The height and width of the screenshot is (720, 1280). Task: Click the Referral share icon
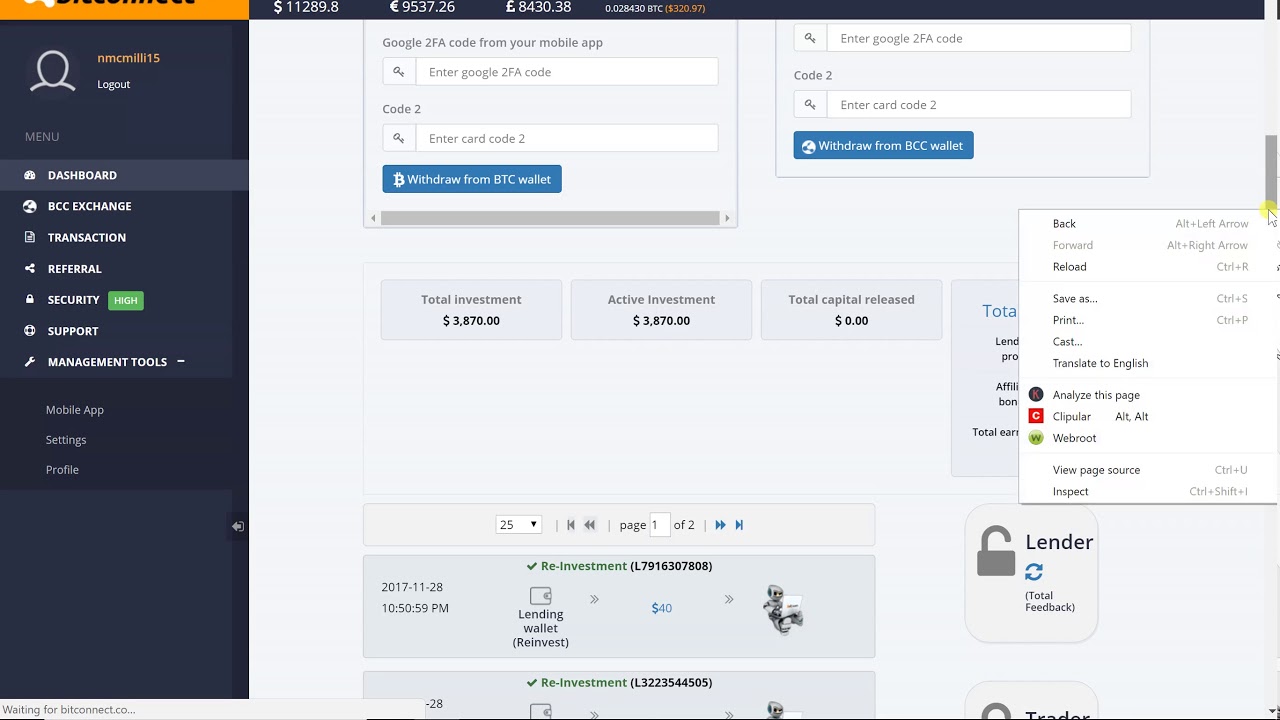click(x=30, y=269)
